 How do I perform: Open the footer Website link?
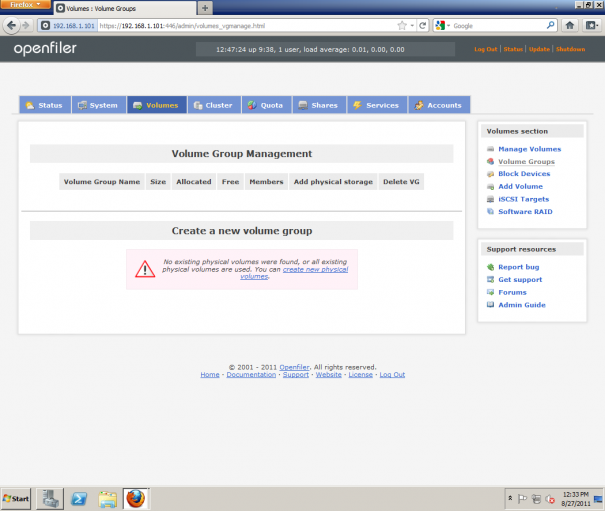pyautogui.click(x=329, y=375)
